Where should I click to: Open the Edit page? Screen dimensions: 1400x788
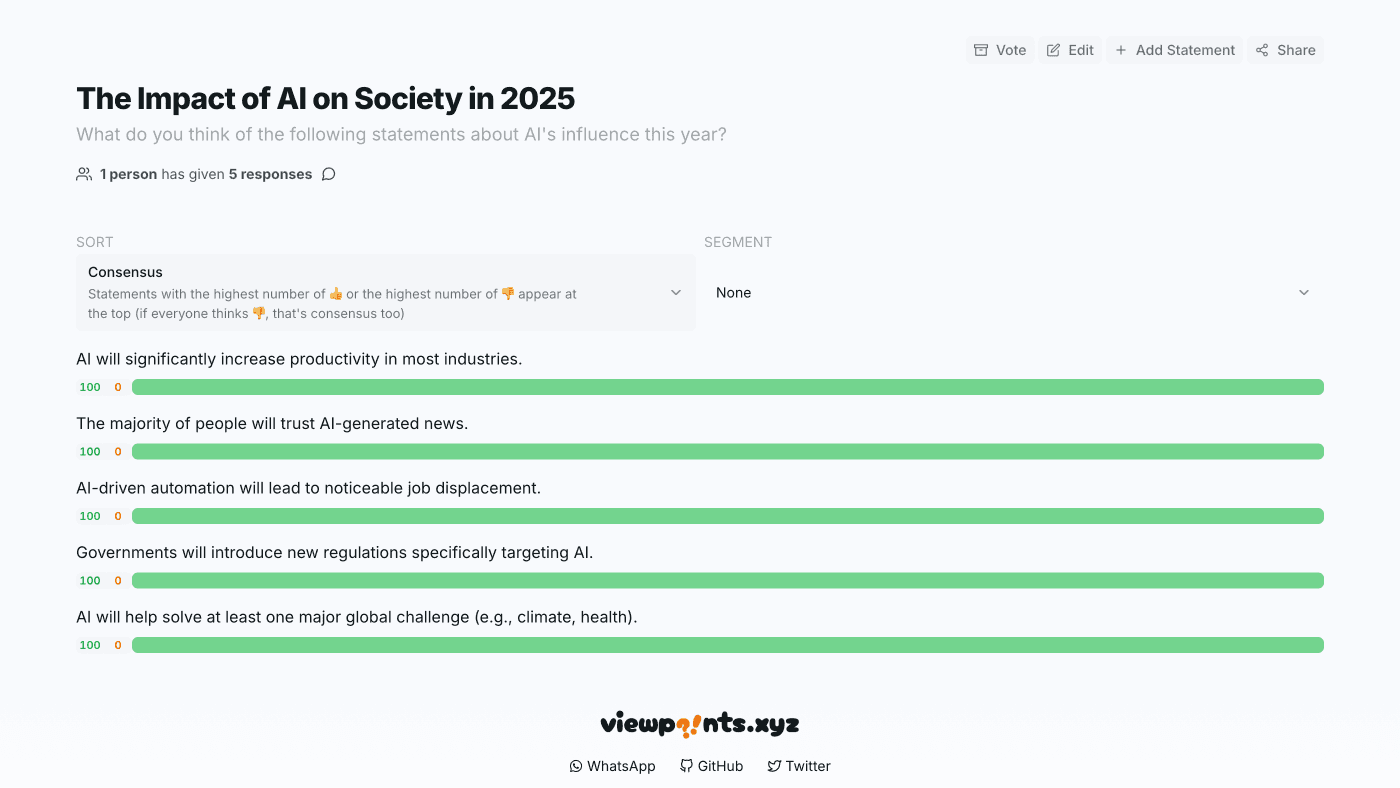click(x=1069, y=49)
